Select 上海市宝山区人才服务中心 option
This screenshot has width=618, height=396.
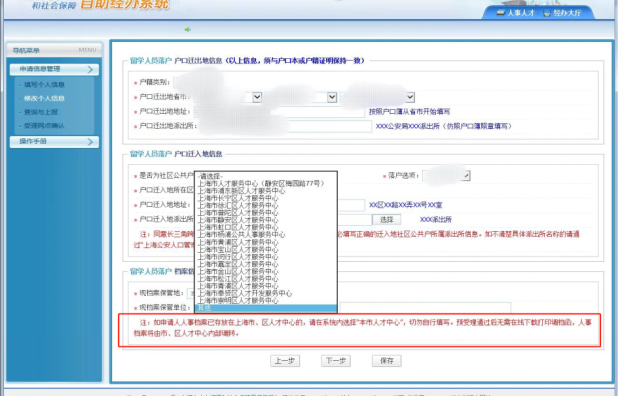click(x=266, y=249)
